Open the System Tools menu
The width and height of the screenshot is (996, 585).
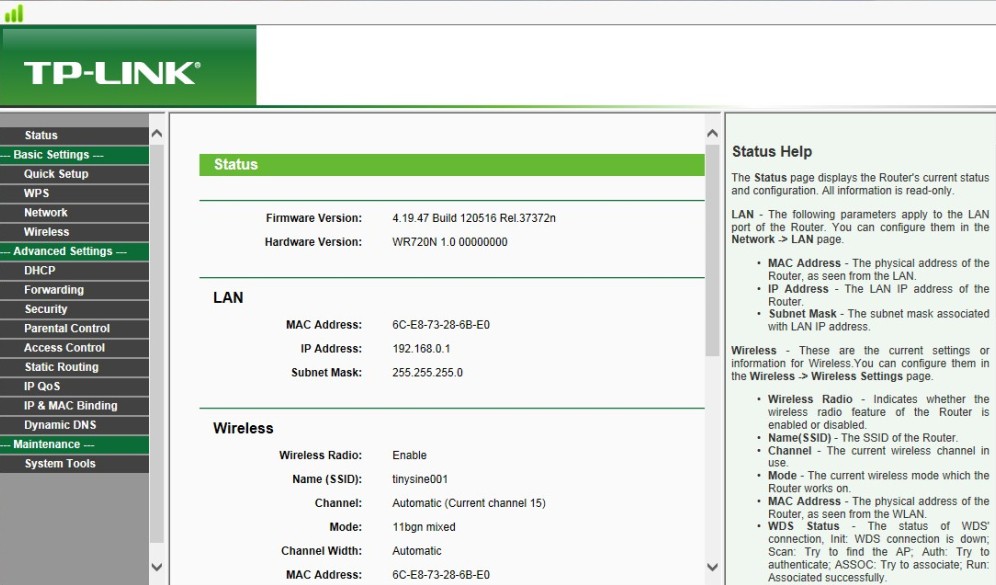pyautogui.click(x=74, y=464)
